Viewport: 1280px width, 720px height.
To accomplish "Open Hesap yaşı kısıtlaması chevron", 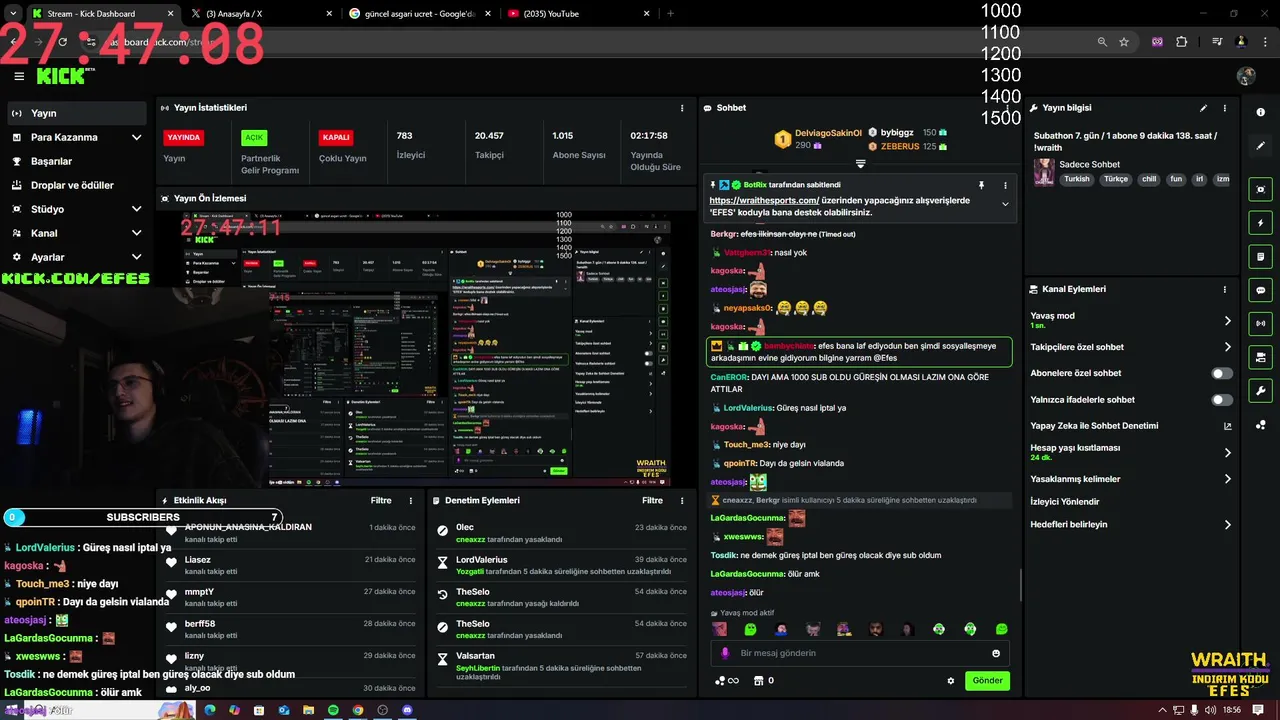I will pos(1227,453).
